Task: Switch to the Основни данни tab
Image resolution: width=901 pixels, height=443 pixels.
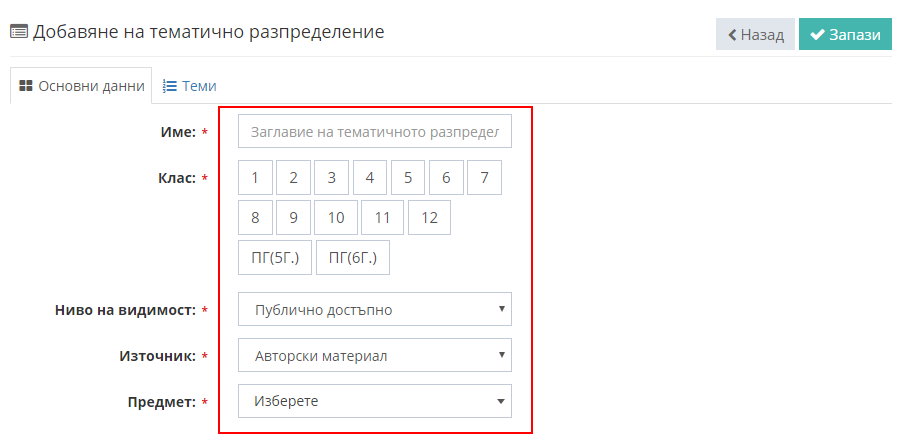Action: (x=81, y=86)
